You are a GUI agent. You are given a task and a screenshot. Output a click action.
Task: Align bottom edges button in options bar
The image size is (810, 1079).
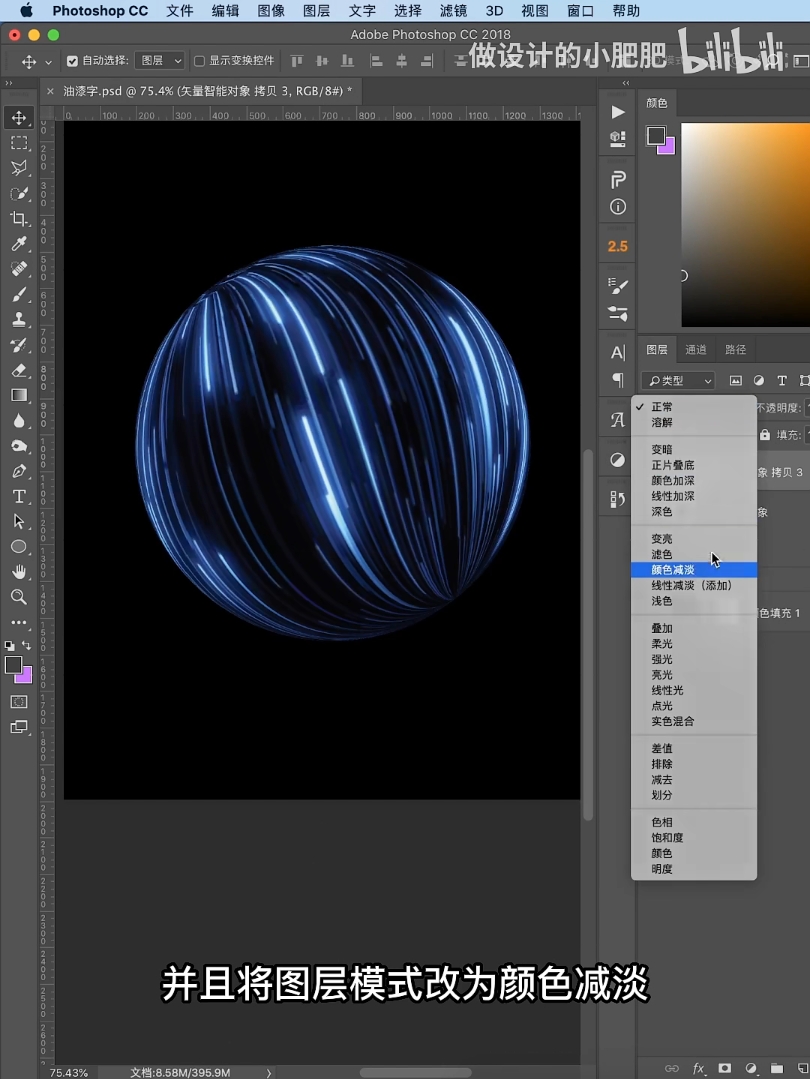click(x=348, y=61)
